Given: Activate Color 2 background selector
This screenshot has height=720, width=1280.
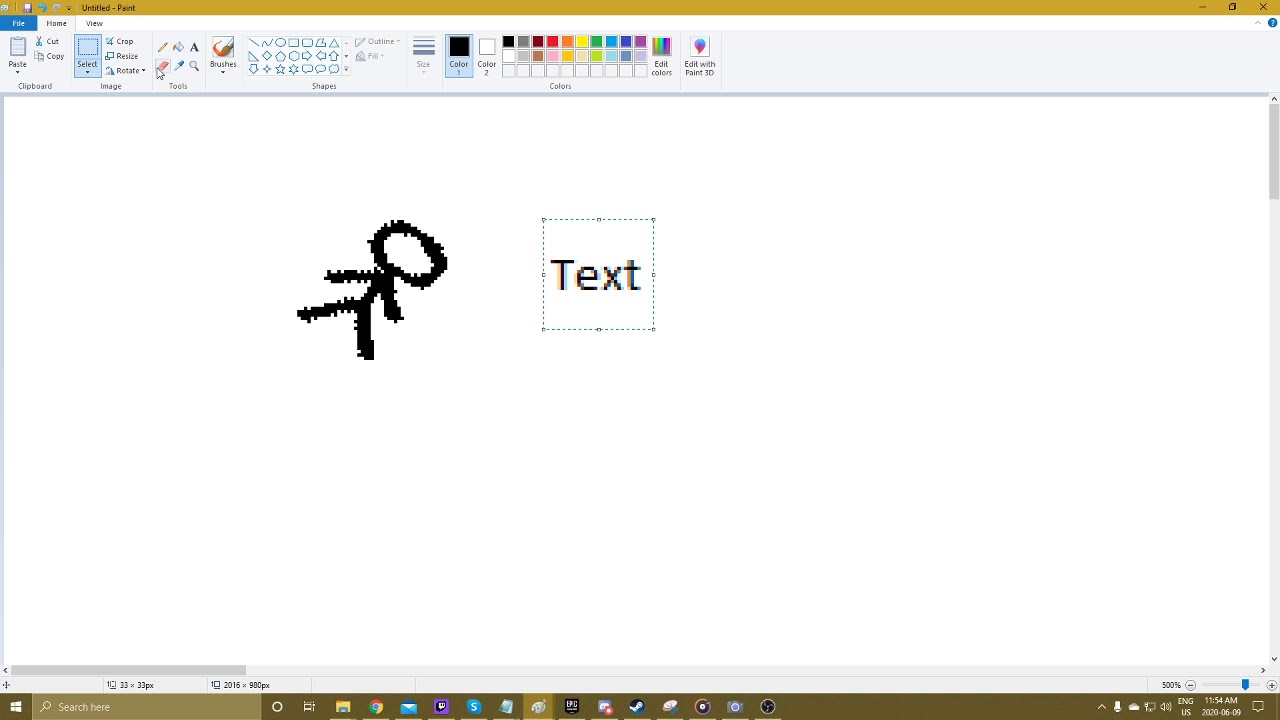Looking at the screenshot, I should click(486, 56).
